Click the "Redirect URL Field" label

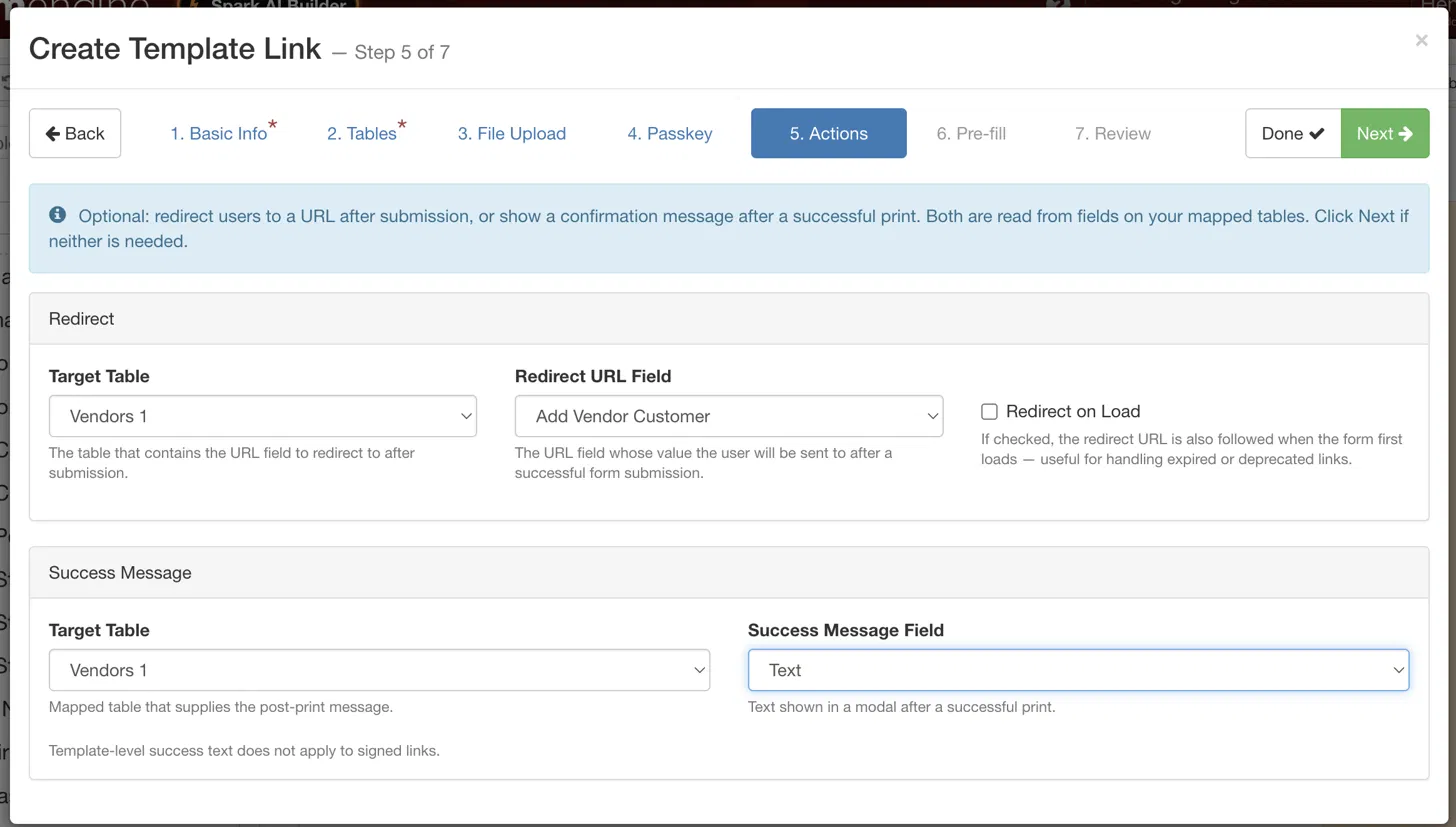[593, 376]
